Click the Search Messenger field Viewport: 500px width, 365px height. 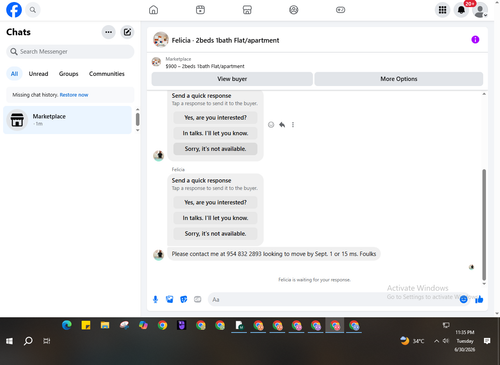click(70, 52)
